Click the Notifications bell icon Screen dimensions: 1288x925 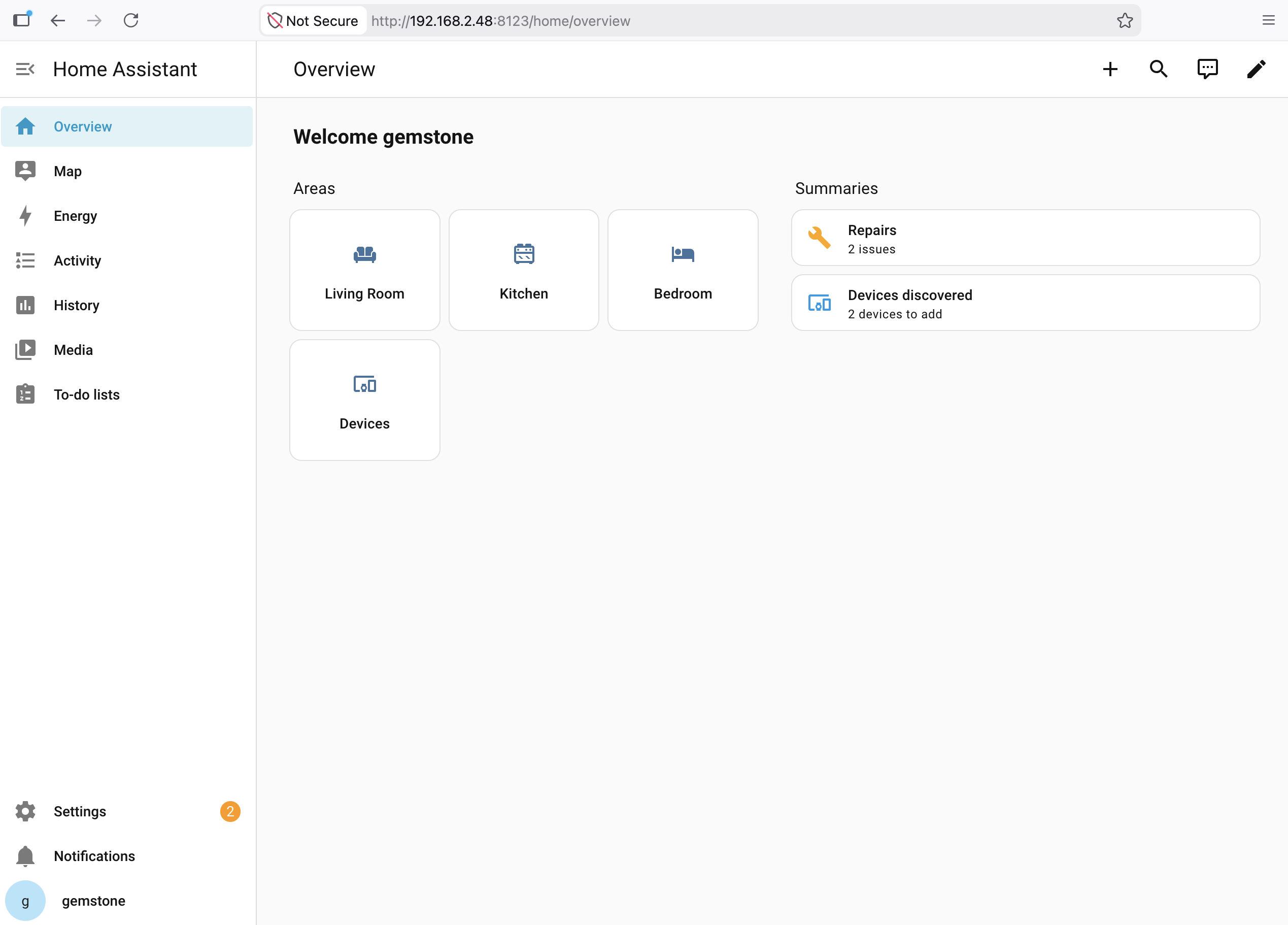[x=25, y=856]
